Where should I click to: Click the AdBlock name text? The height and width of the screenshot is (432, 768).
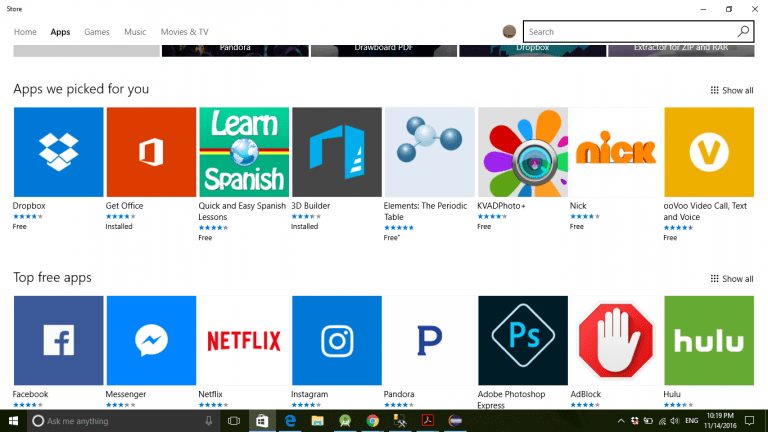click(x=585, y=394)
